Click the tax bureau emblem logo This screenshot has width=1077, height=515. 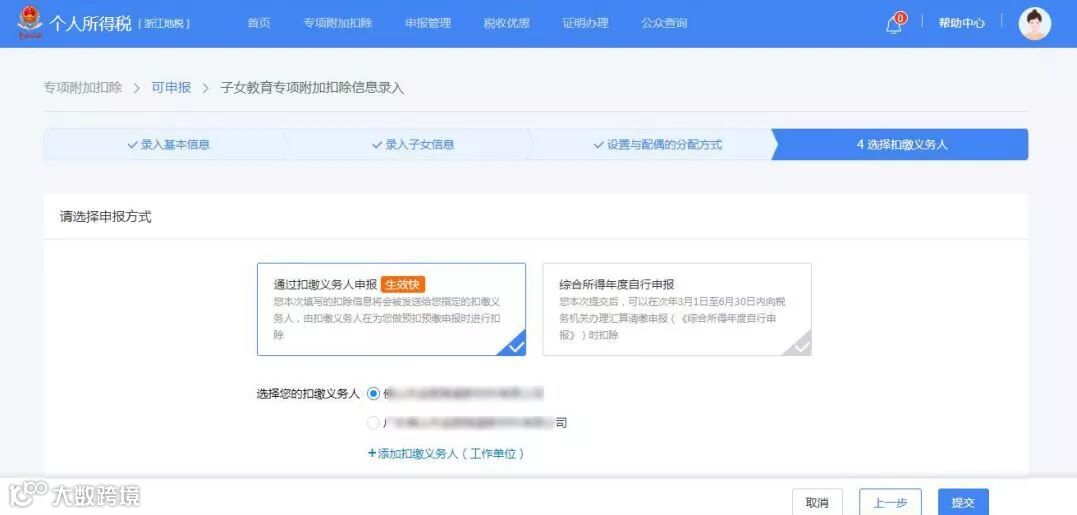29,22
